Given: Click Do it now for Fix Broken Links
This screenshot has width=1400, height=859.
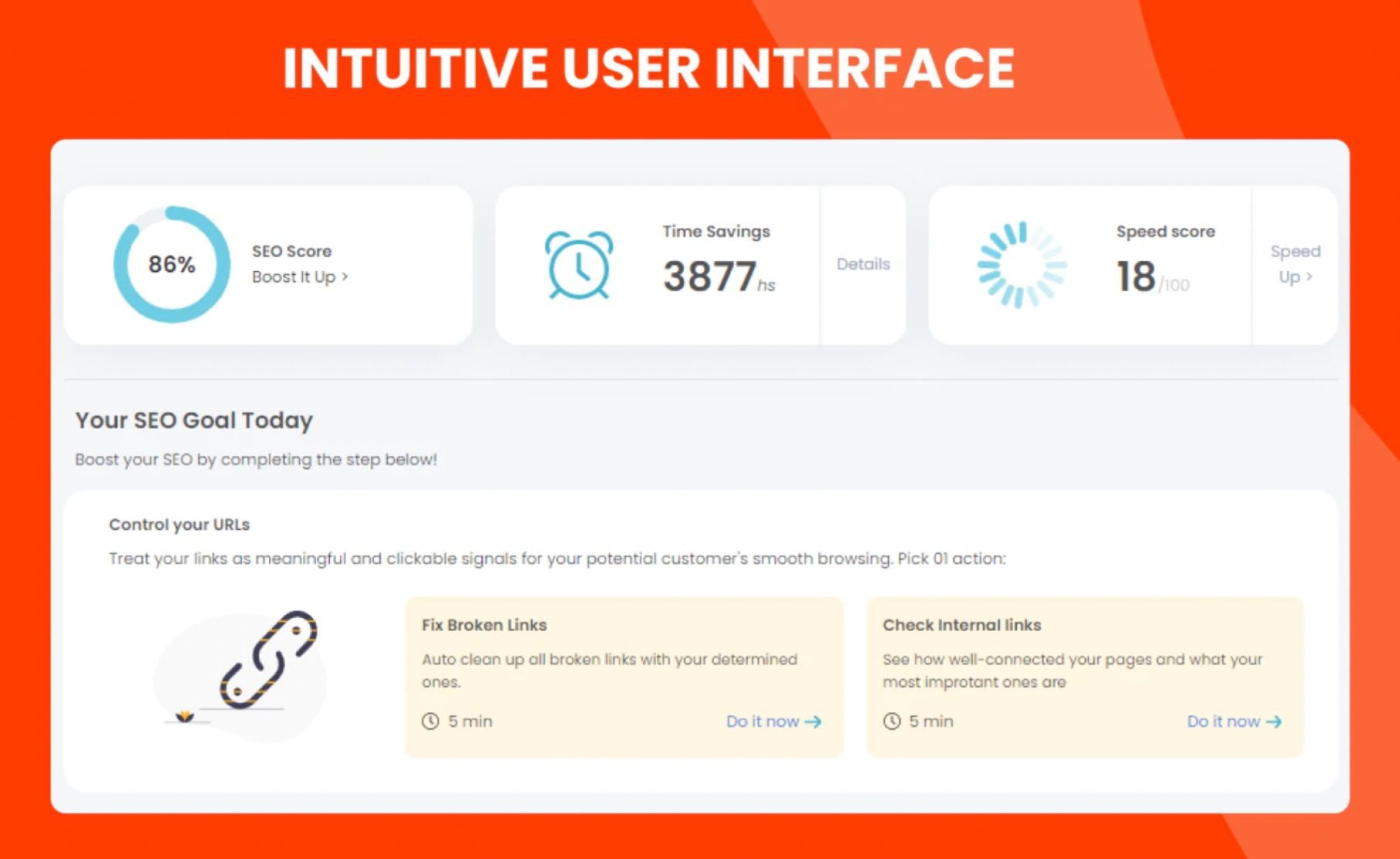Looking at the screenshot, I should click(763, 721).
